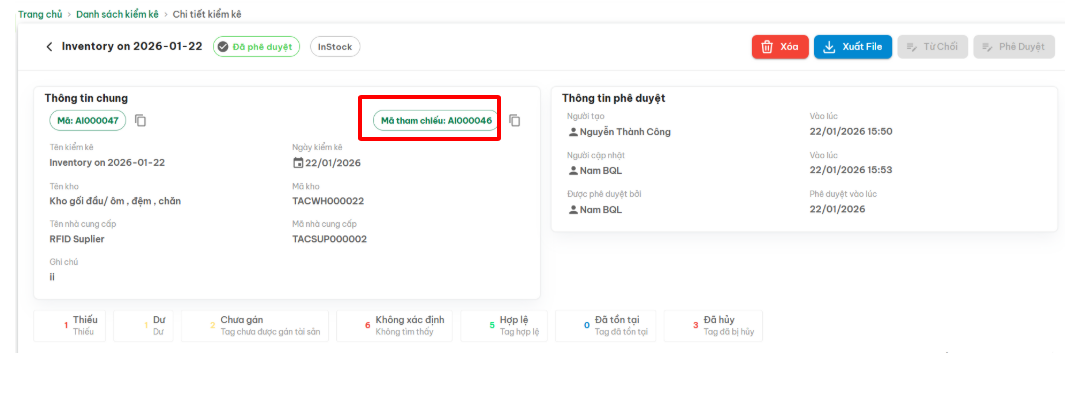
Task: Go to Trang chủ breadcrumb link
Action: pyautogui.click(x=41, y=15)
